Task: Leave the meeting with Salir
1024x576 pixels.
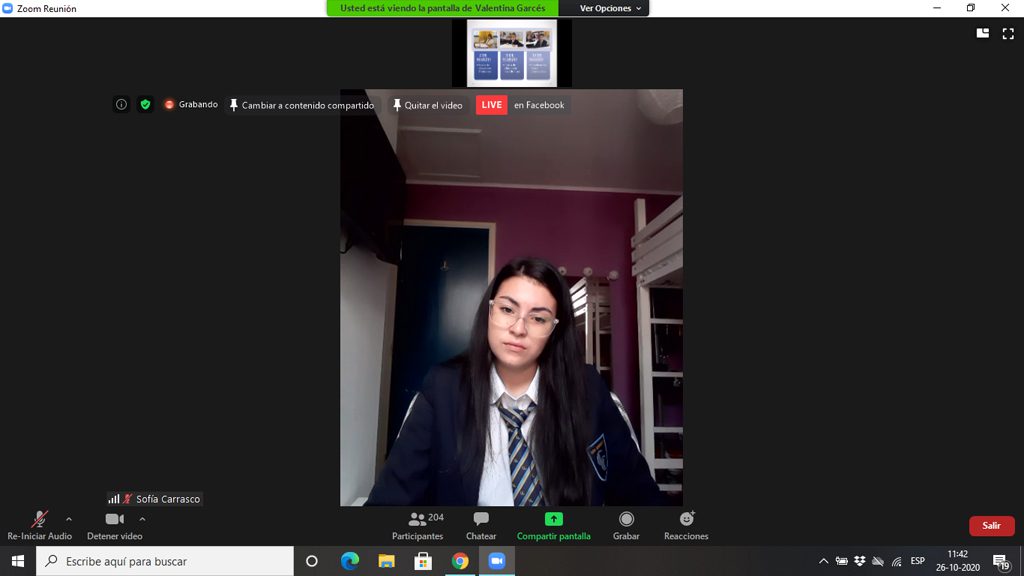Action: (x=991, y=526)
